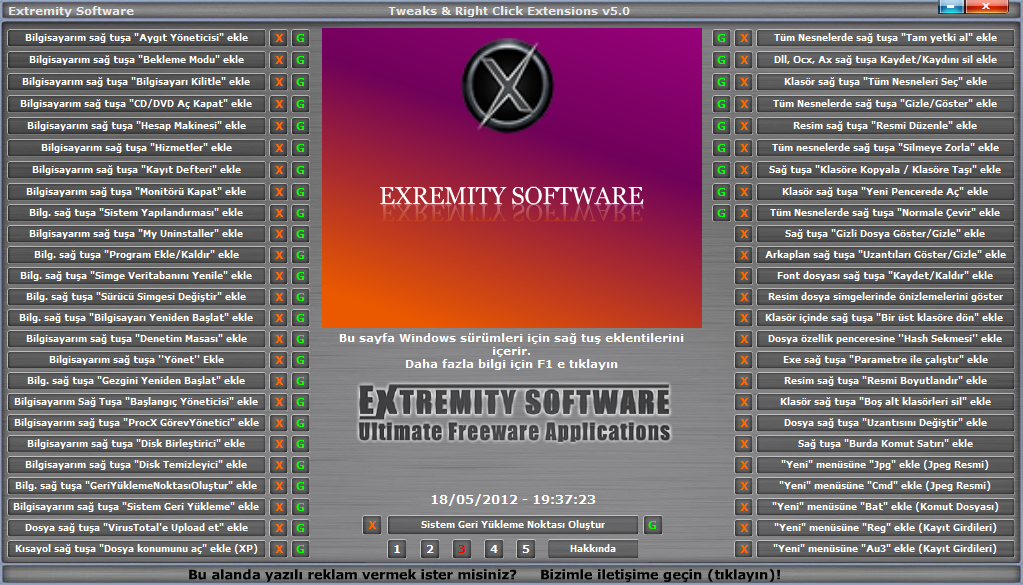Open the "Hakkında" about button

[x=594, y=549]
